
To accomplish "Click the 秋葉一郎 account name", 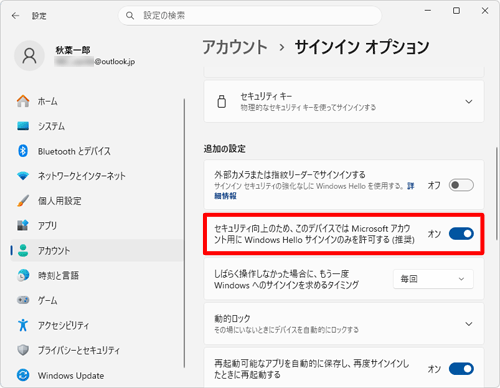I will pos(73,50).
